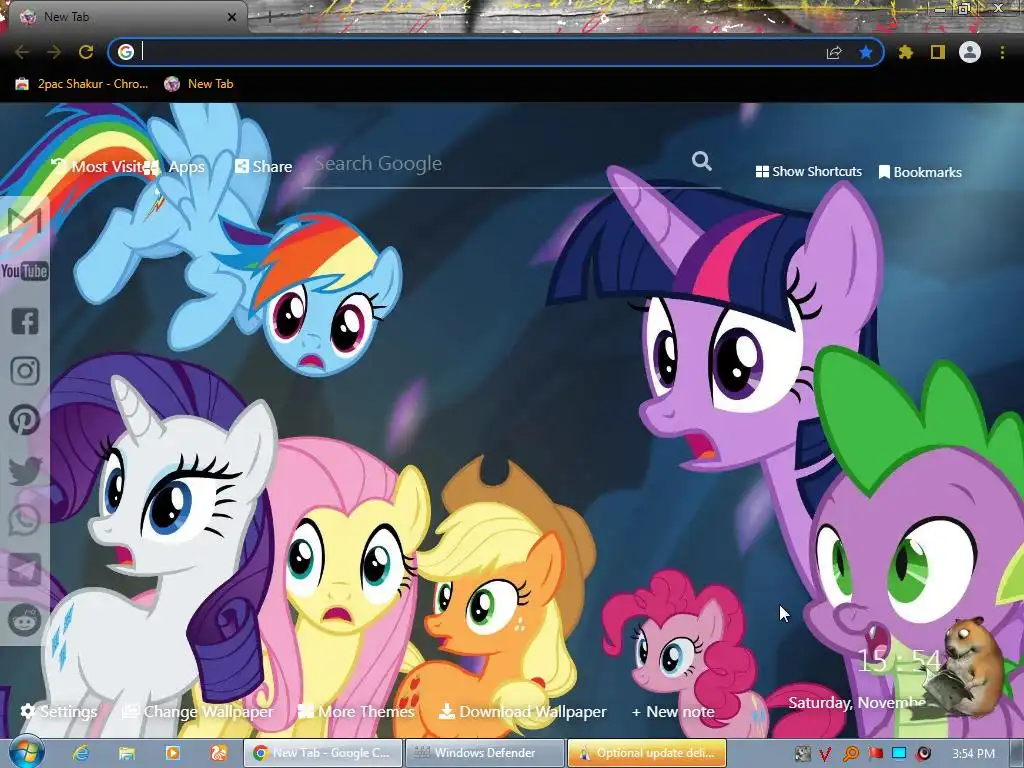The image size is (1024, 768).
Task: Reload the current page
Action: [86, 52]
